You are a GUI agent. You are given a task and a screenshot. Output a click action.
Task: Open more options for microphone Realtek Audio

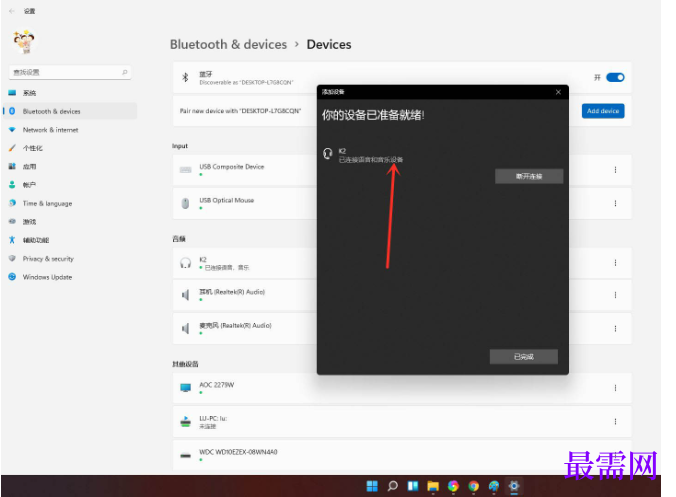(615, 329)
